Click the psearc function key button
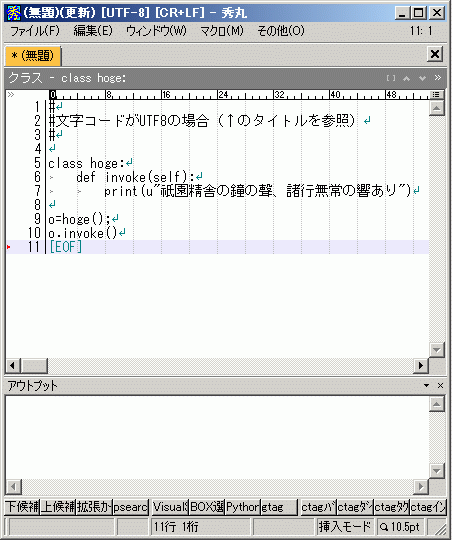 (131, 507)
